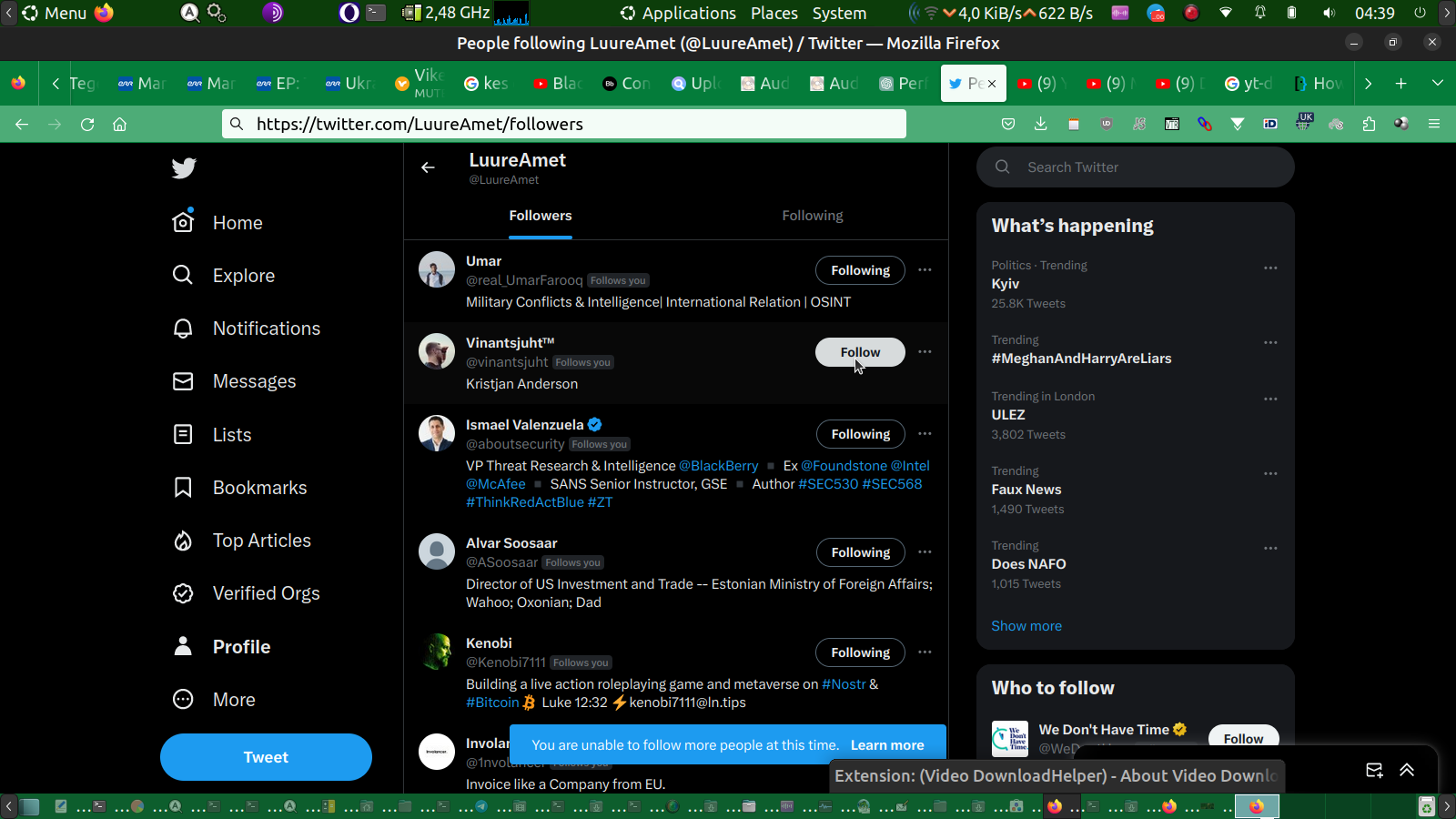The width and height of the screenshot is (1456, 819).
Task: List all tabs with the chevron
Action: click(1438, 84)
